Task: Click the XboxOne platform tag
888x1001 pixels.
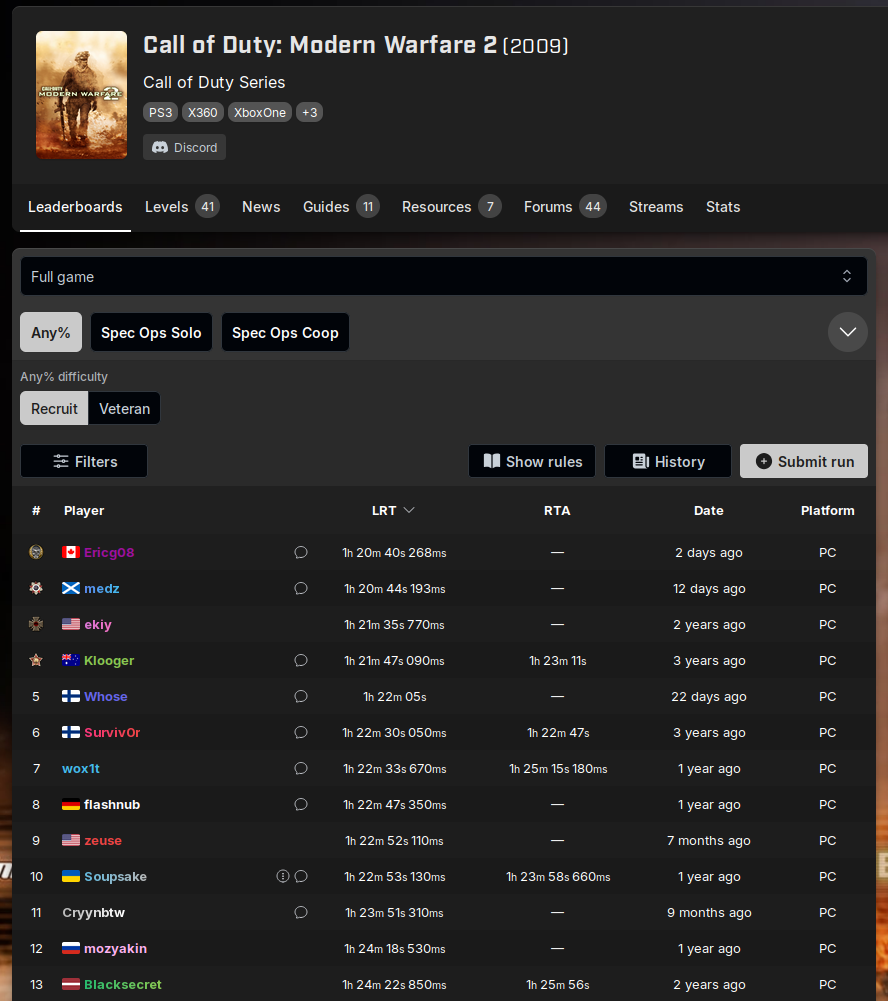Action: 260,112
